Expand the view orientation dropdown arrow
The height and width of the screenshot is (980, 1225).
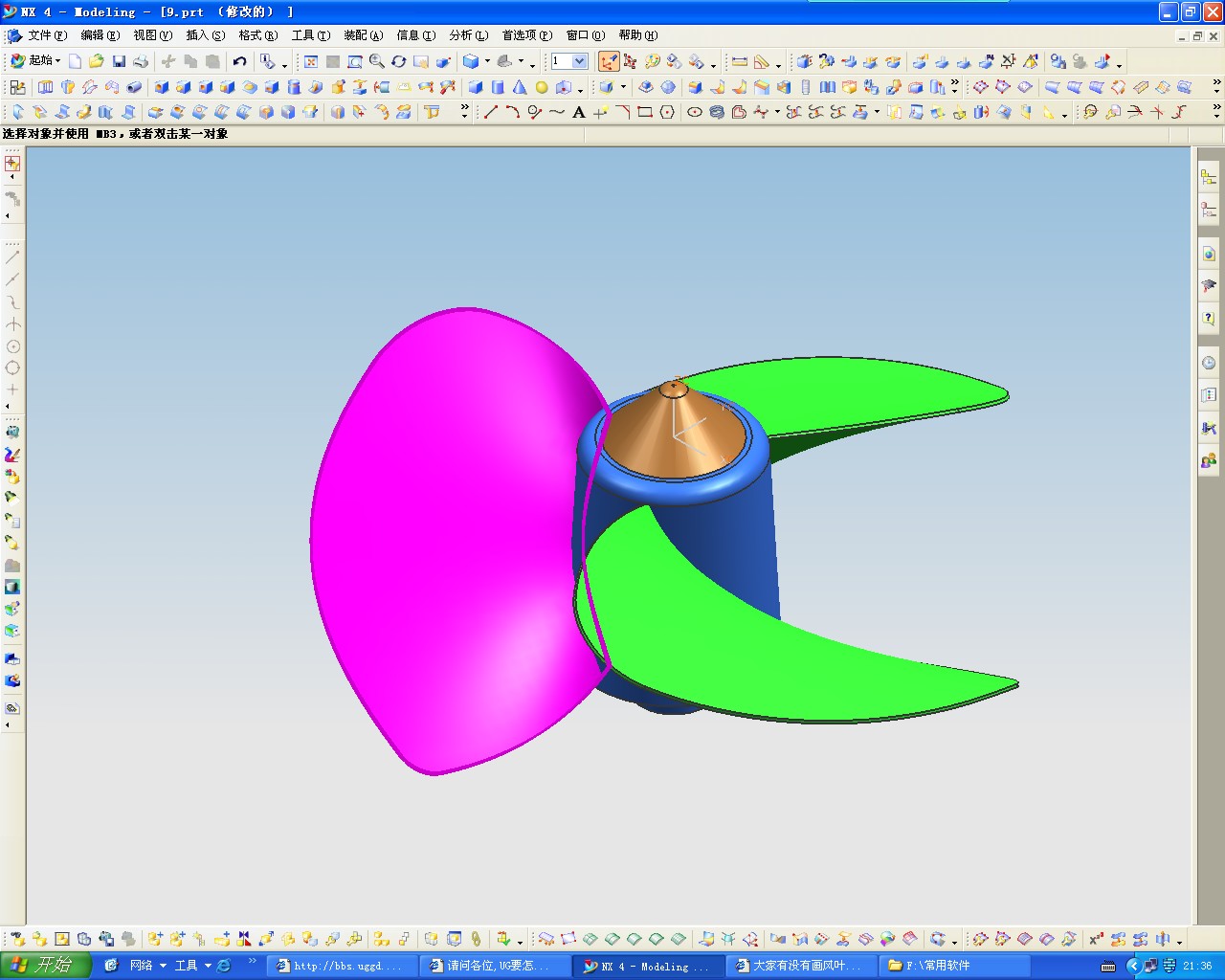[x=520, y=61]
